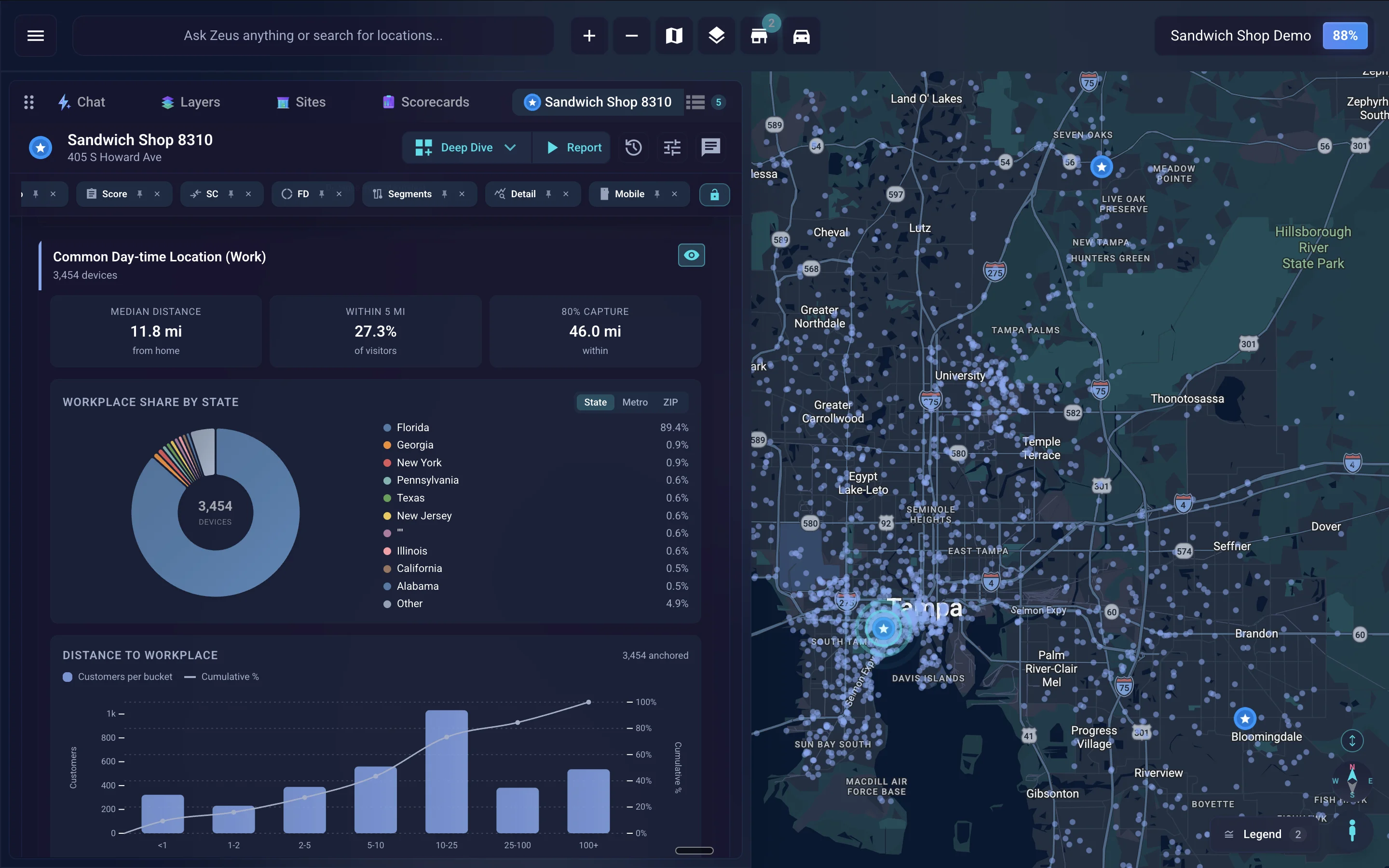
Task: Click the Ask Zeus search field
Action: pos(313,36)
